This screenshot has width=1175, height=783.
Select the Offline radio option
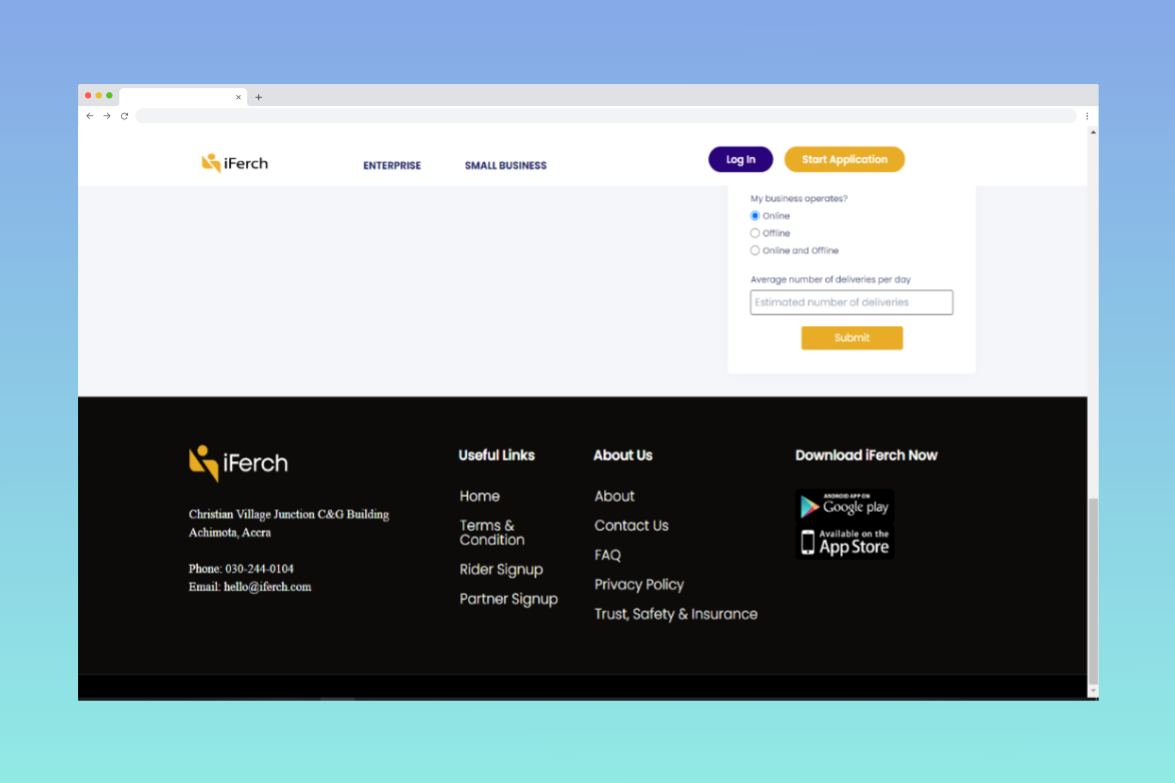pos(755,233)
